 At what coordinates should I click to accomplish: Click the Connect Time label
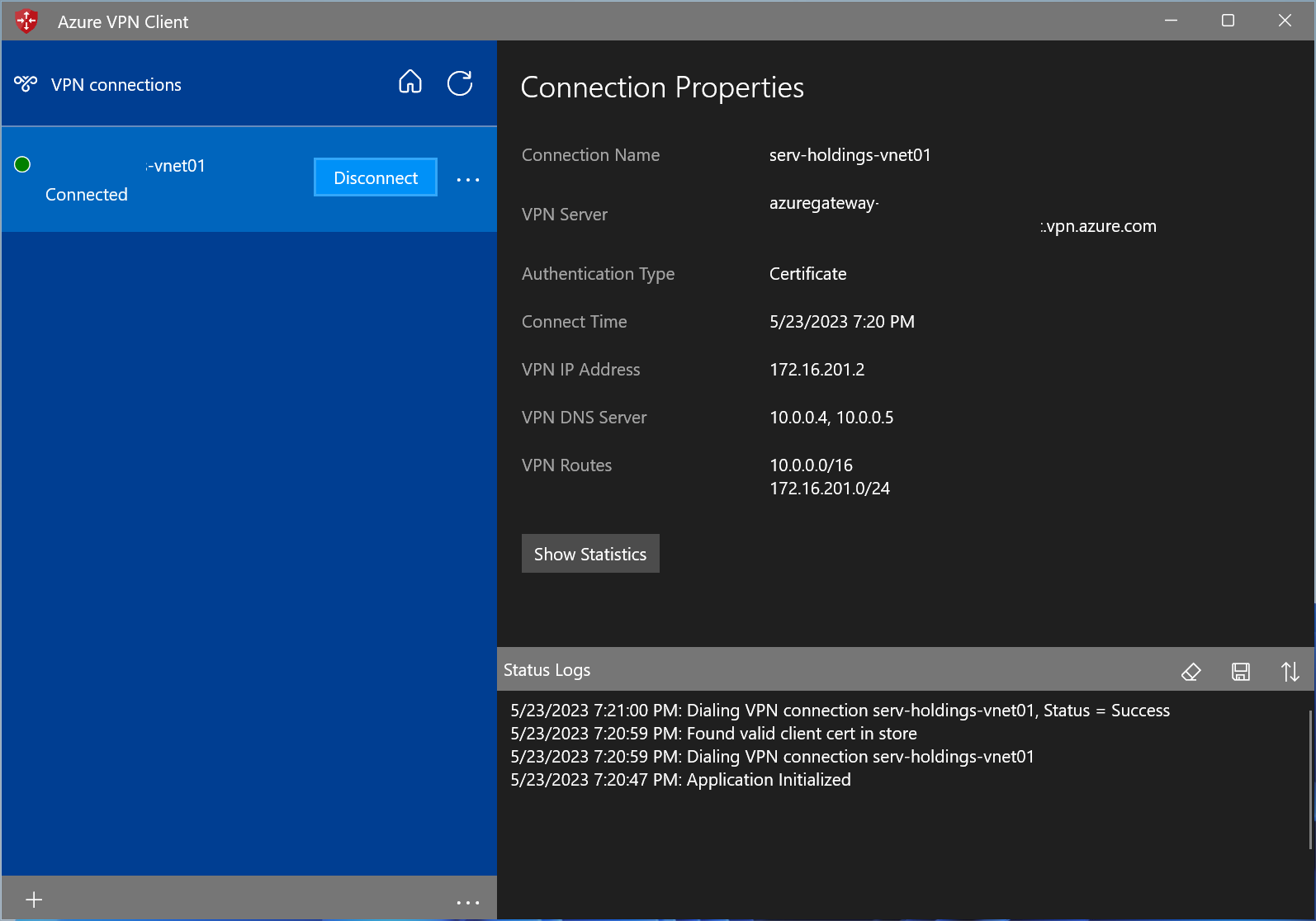coord(575,322)
